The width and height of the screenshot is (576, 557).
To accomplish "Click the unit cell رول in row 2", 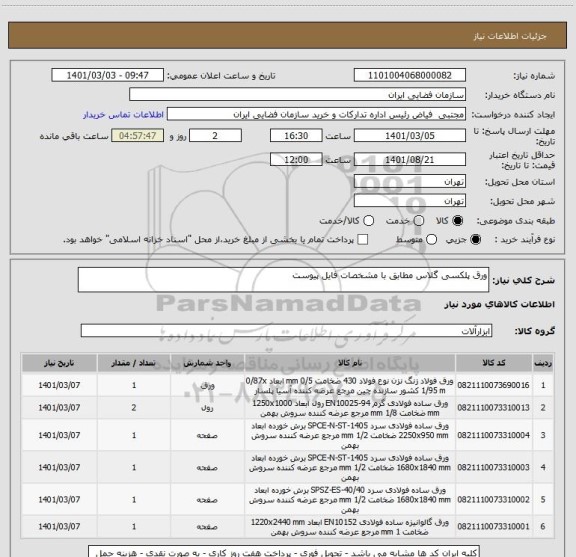I will [x=207, y=408].
